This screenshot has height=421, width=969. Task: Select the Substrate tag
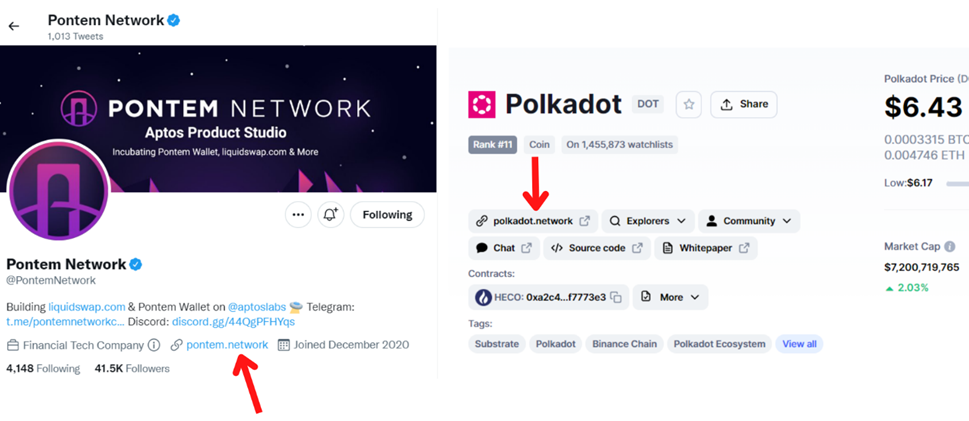pos(497,344)
